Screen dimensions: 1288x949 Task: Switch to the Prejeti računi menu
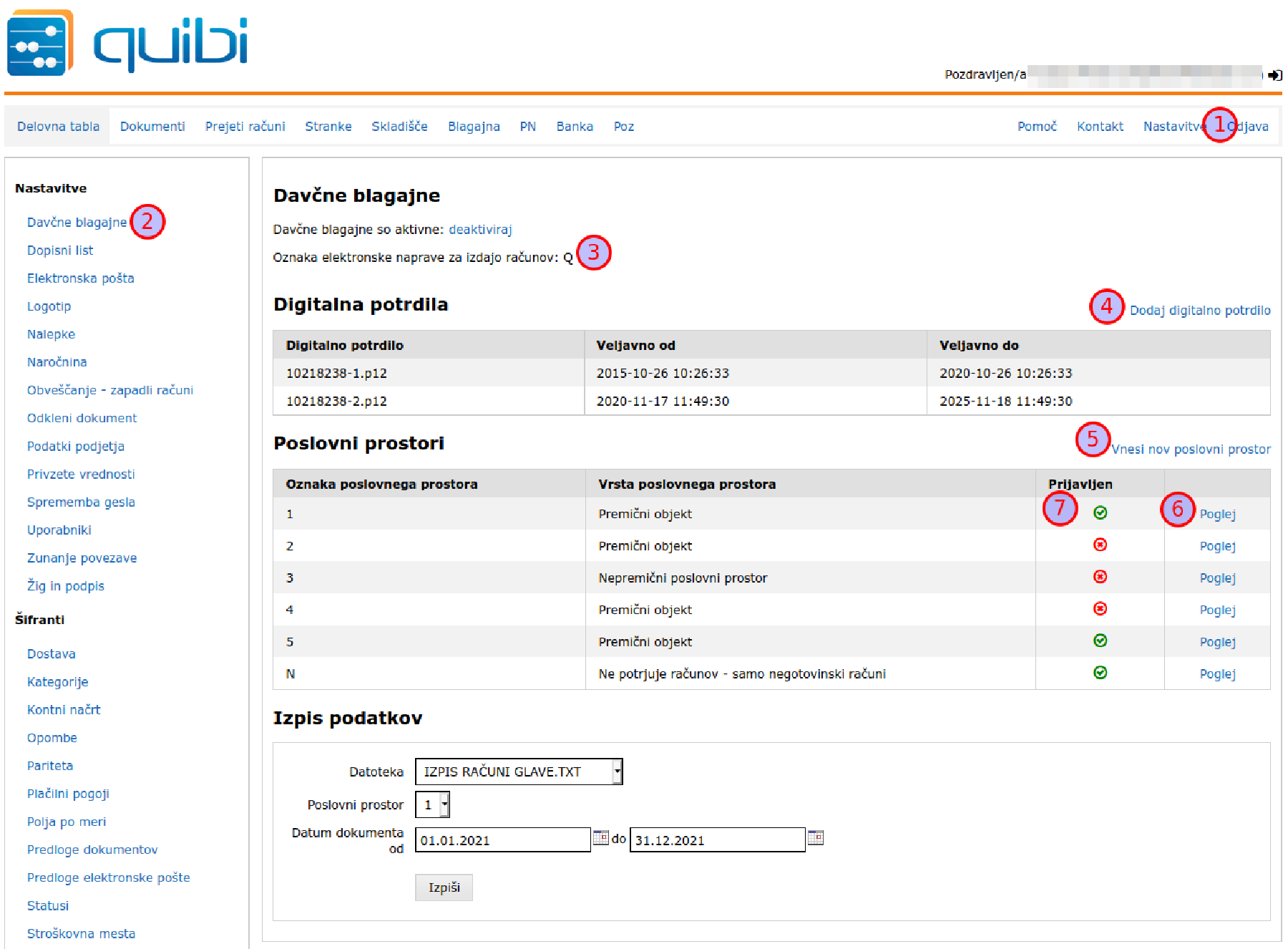(x=245, y=127)
